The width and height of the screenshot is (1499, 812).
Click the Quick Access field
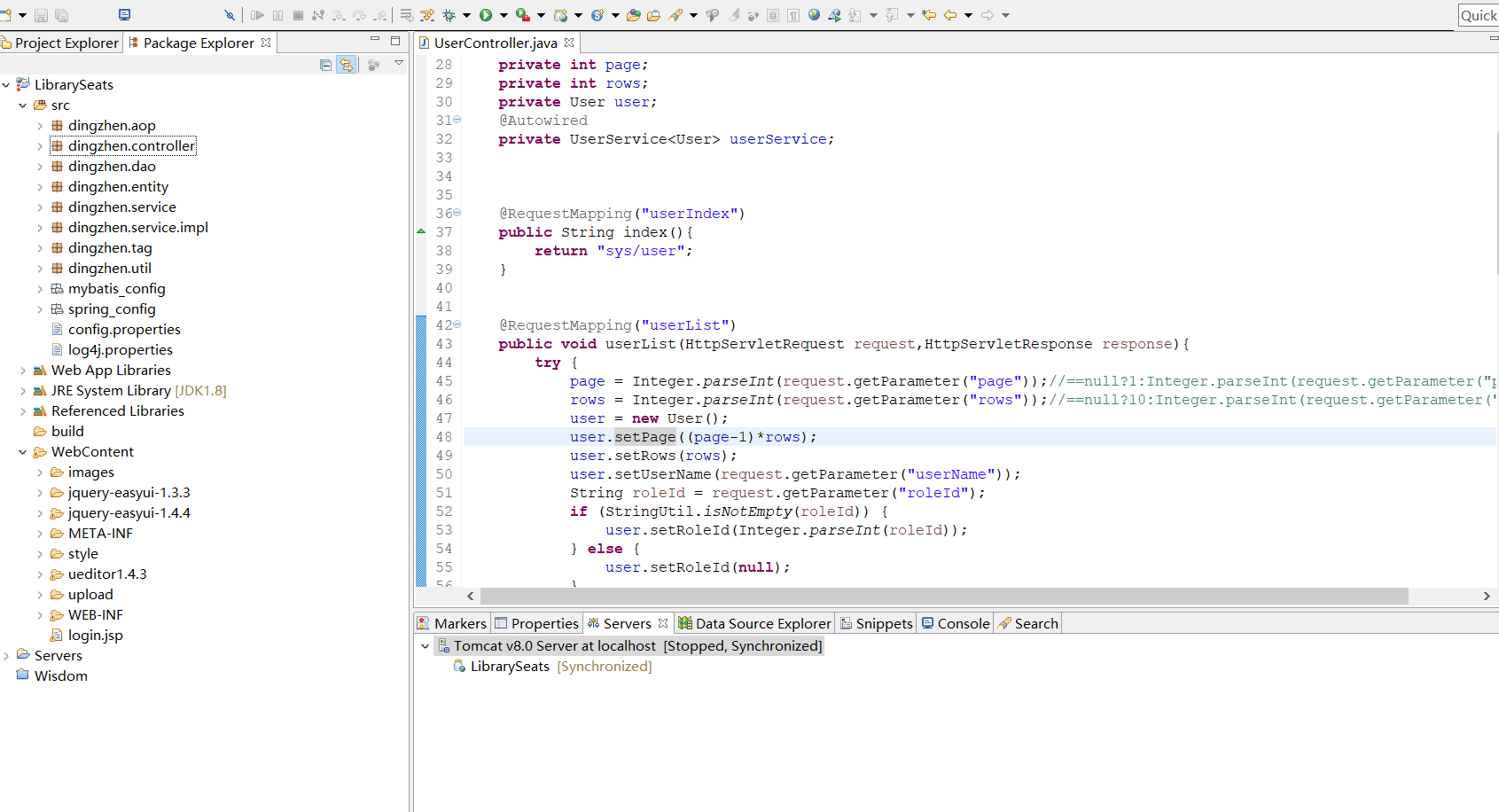[1479, 15]
